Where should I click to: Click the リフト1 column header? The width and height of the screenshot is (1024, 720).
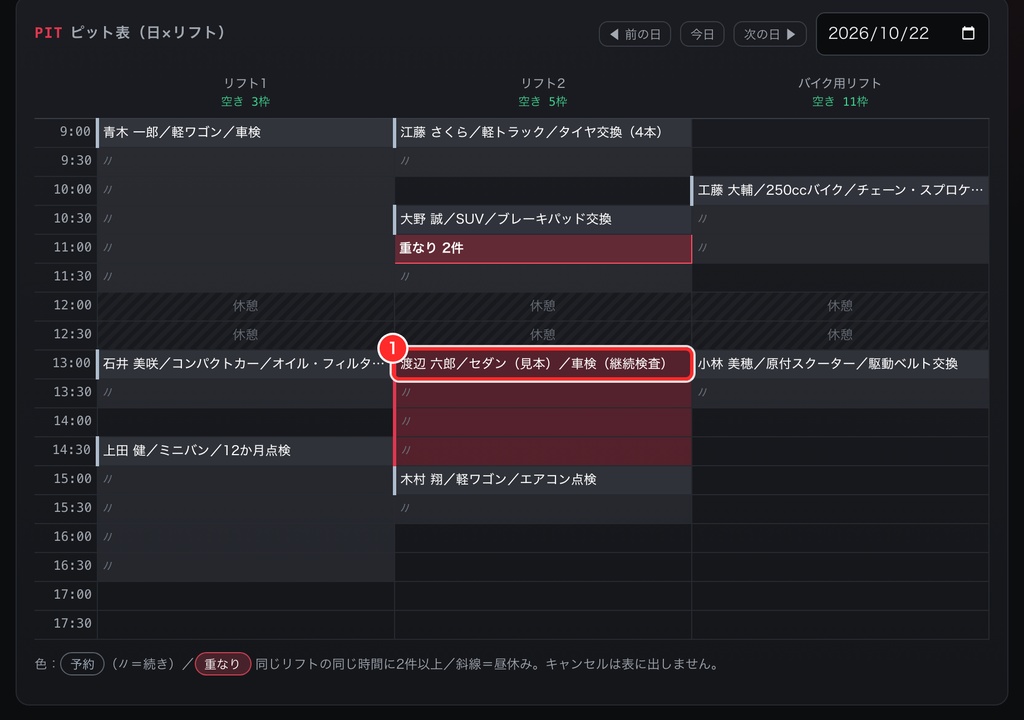(x=246, y=83)
